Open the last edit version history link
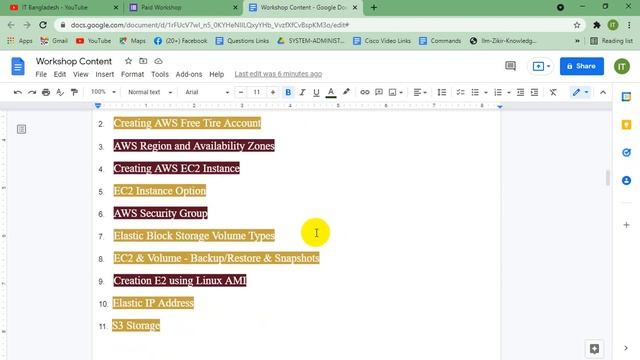Viewport: 640px width, 360px height. point(278,74)
